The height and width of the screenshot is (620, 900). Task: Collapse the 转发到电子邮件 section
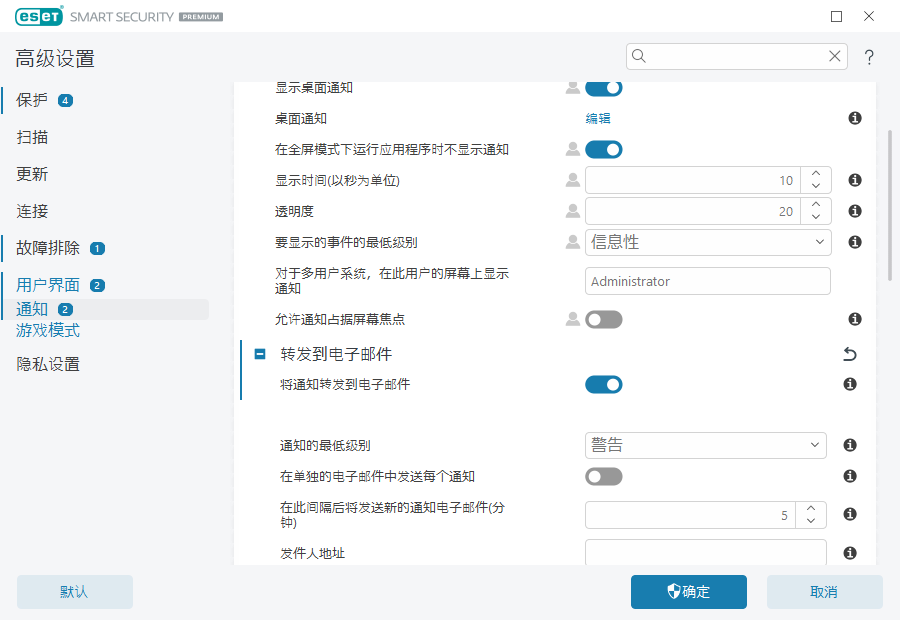click(260, 354)
